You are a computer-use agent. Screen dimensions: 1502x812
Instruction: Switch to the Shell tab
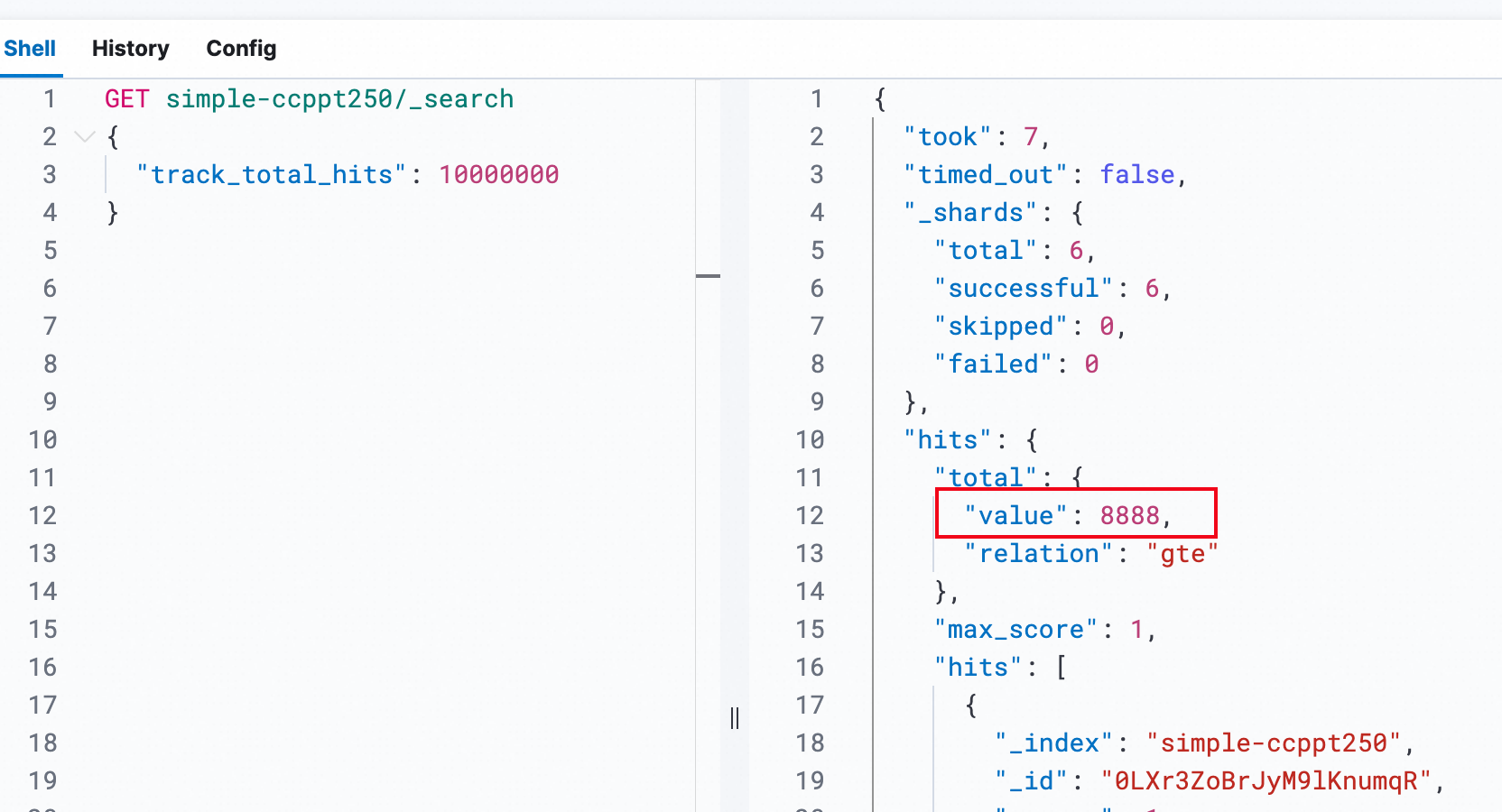pyautogui.click(x=30, y=49)
